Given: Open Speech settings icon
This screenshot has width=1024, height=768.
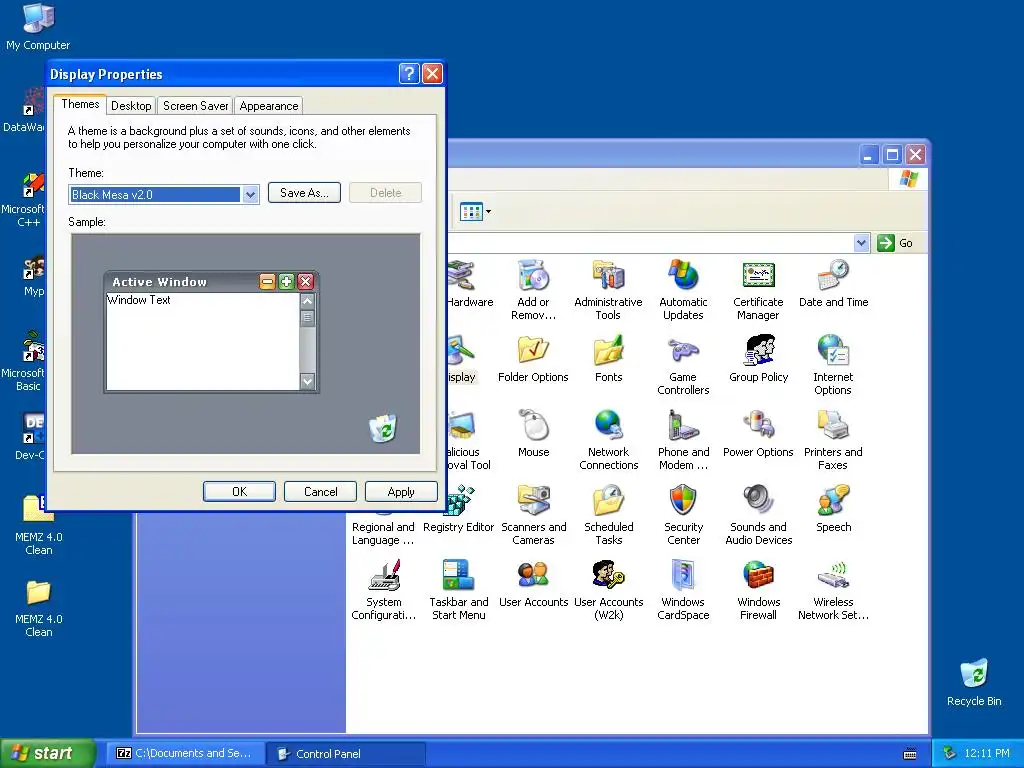Looking at the screenshot, I should click(x=833, y=509).
